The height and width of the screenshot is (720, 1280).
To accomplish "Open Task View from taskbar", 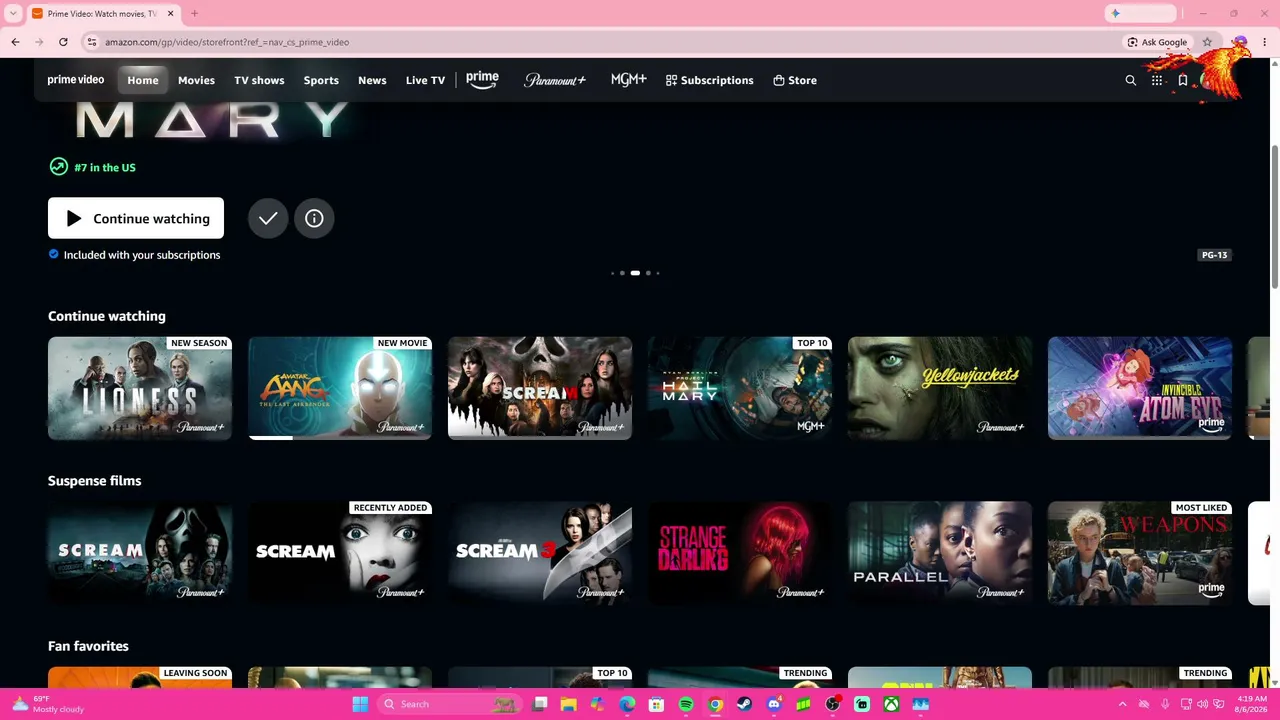I will (x=540, y=704).
